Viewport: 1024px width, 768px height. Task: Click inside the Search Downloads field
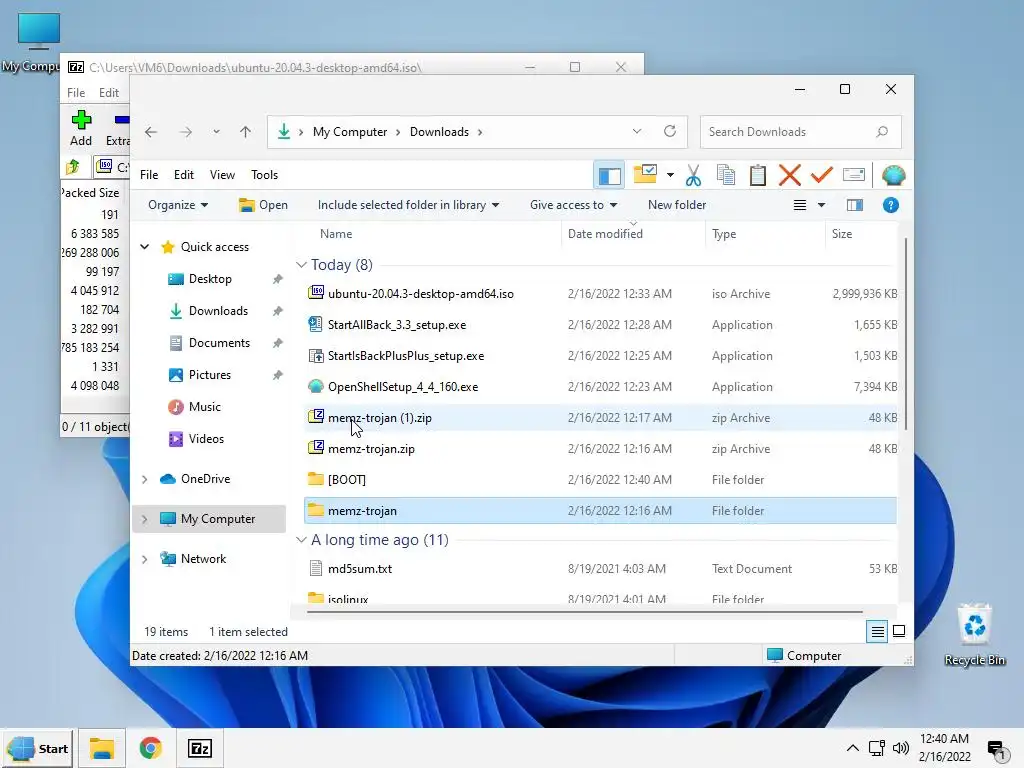click(801, 132)
